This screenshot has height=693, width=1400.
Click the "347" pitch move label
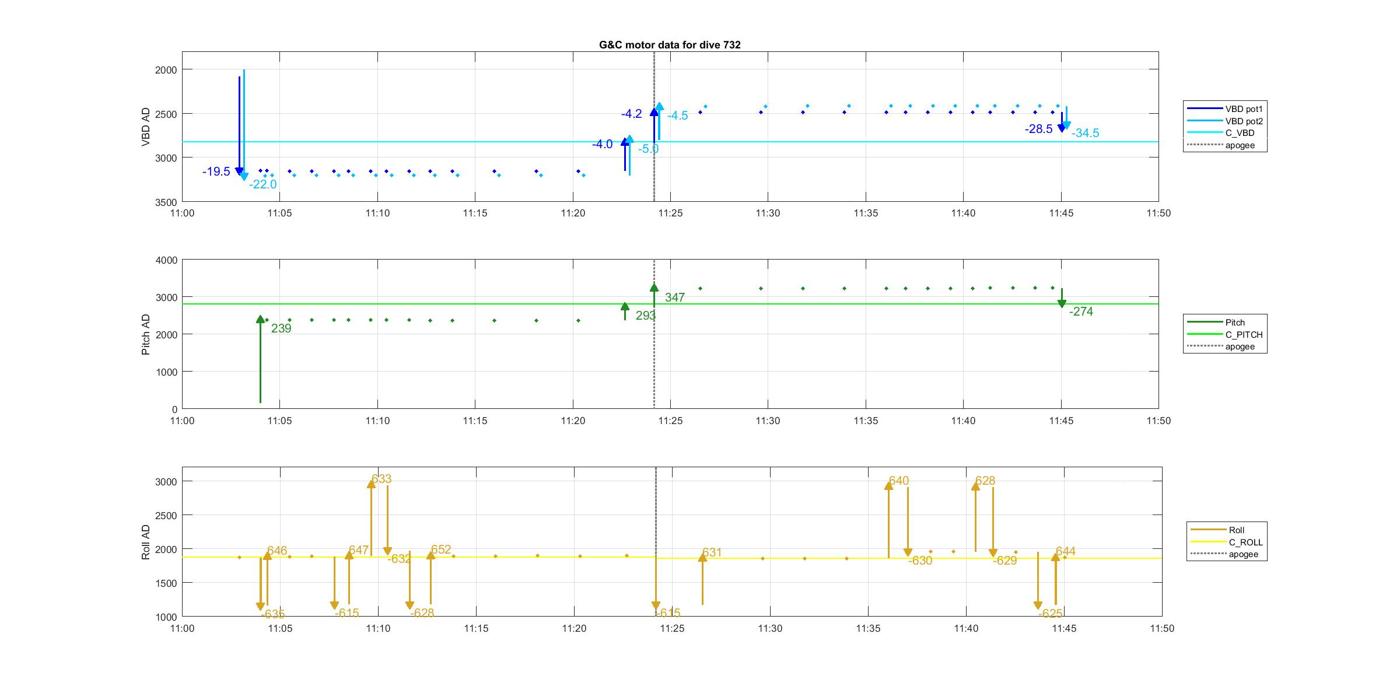675,298
